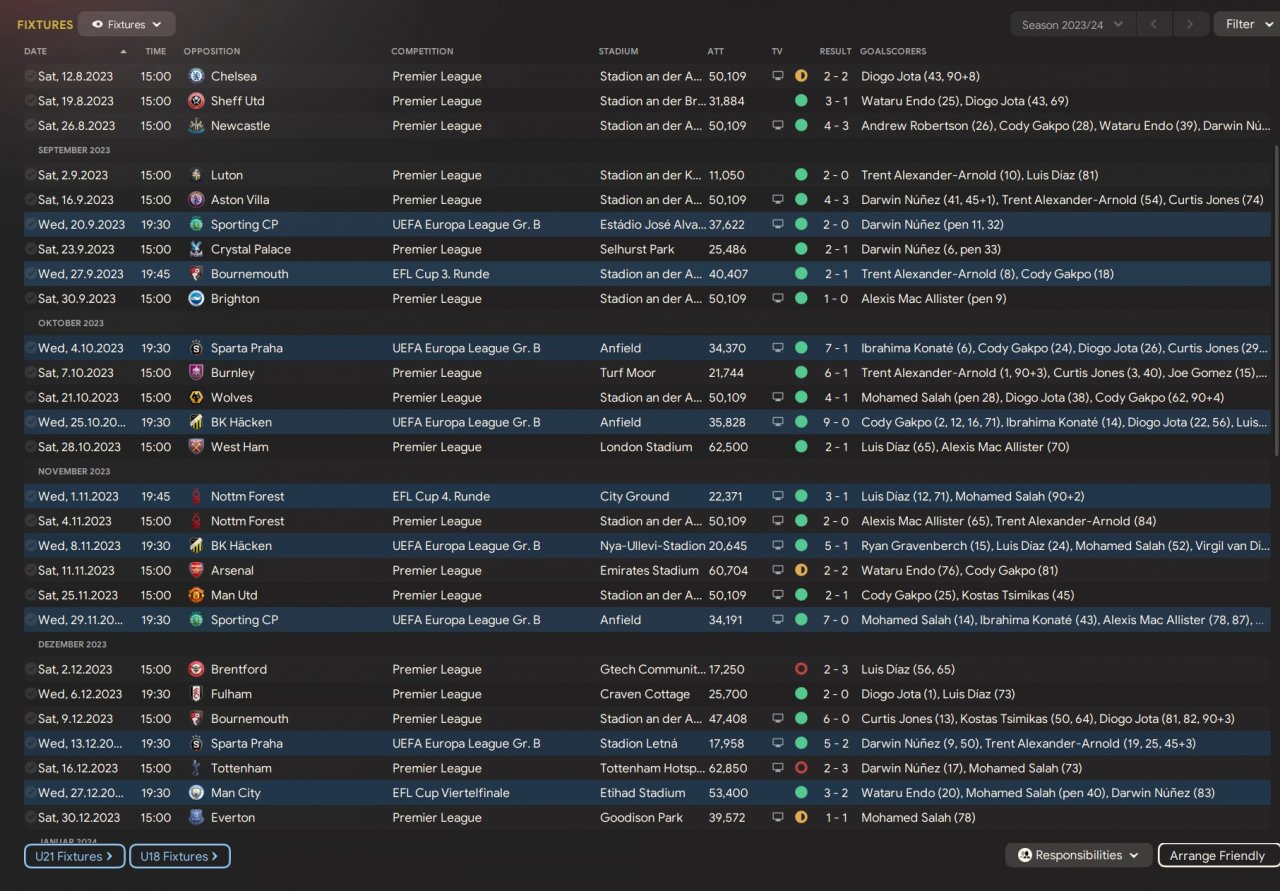Viewport: 1280px width, 891px height.
Task: Select the Sat, 12.8.2023 fixture row circle
Action: (x=30, y=76)
